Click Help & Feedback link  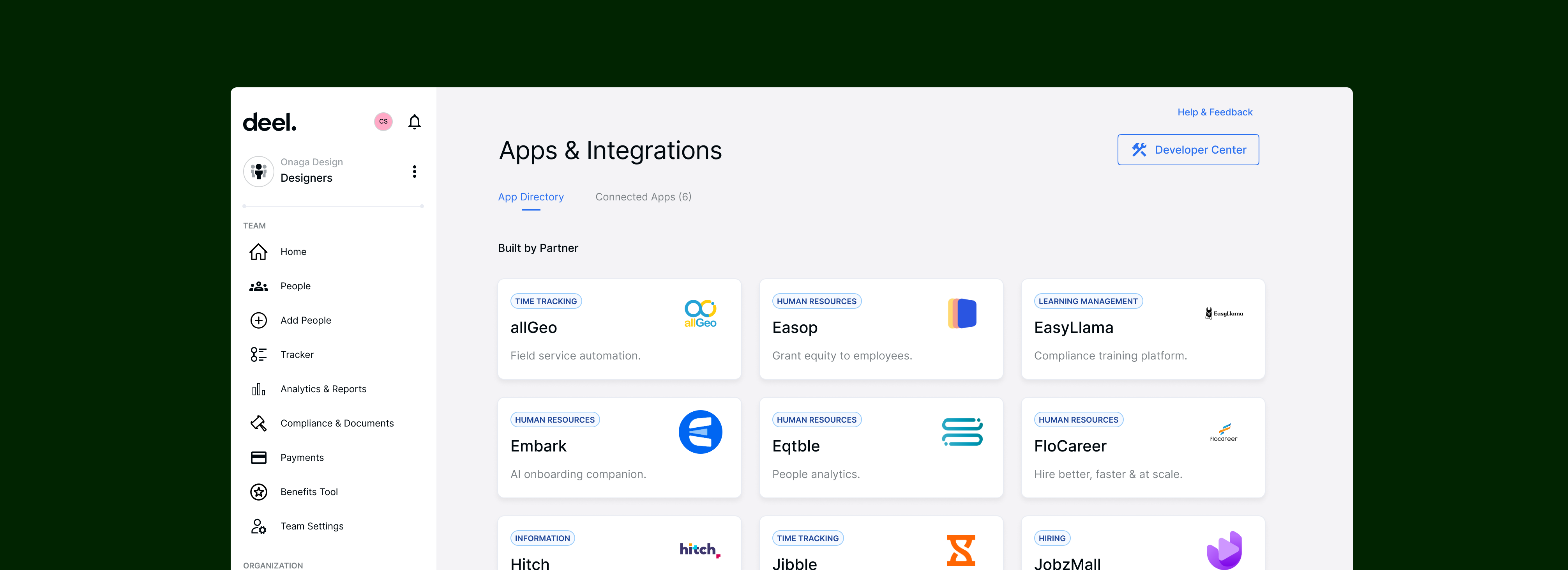tap(1215, 112)
